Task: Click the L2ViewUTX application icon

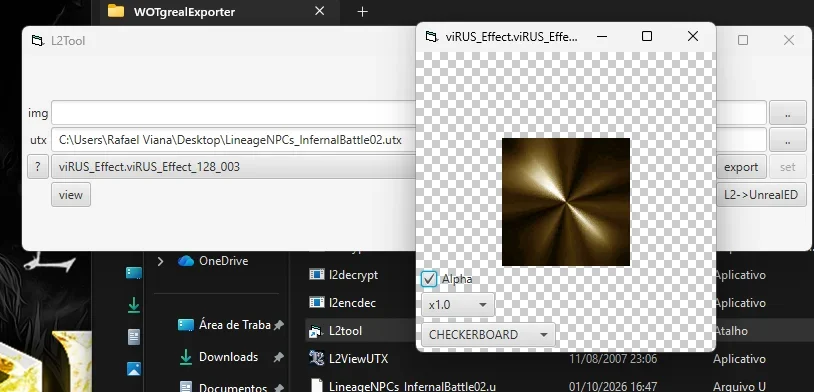Action: click(x=316, y=358)
